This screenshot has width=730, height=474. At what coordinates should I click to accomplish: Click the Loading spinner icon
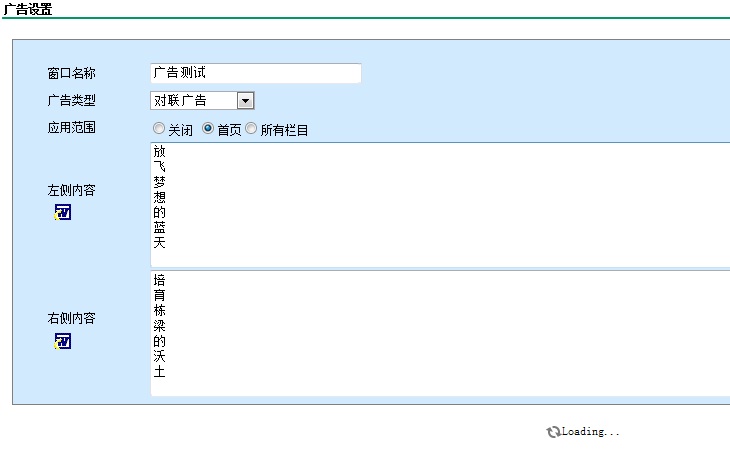pyautogui.click(x=553, y=432)
